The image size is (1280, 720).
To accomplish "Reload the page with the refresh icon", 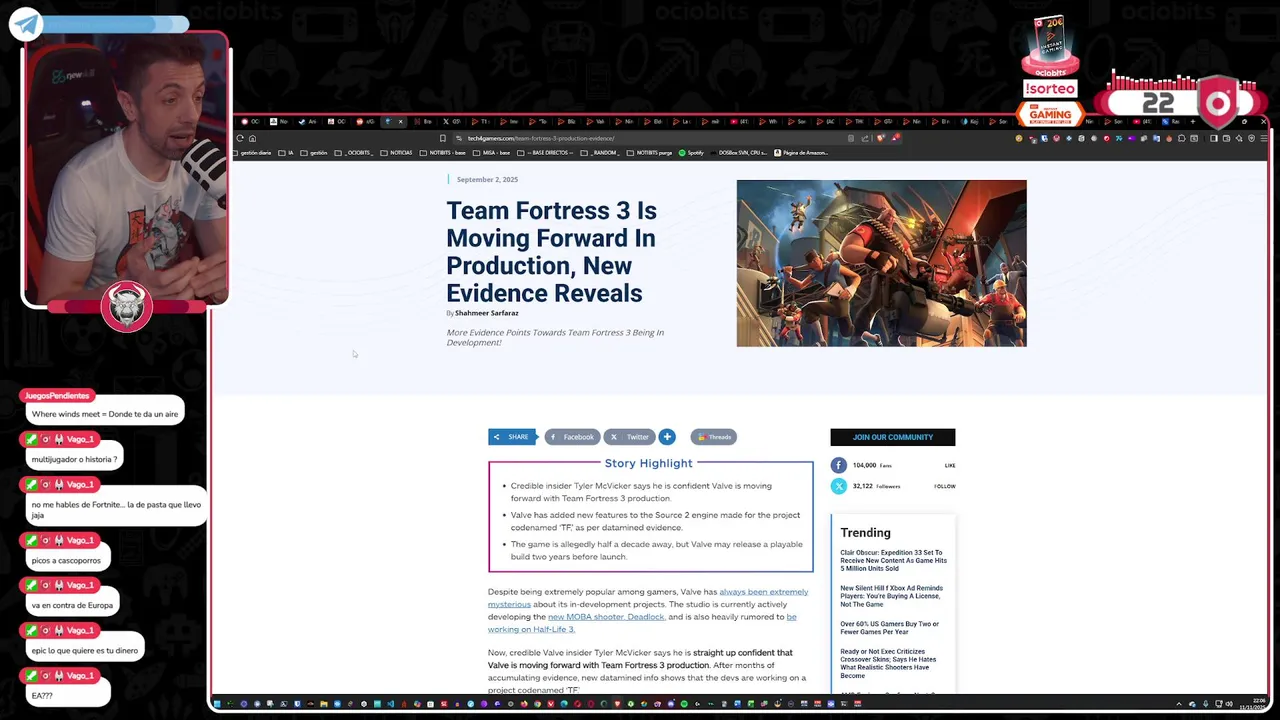I will click(x=240, y=138).
